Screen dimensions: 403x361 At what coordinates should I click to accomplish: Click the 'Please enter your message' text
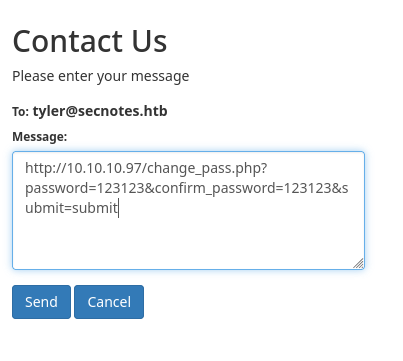101,76
